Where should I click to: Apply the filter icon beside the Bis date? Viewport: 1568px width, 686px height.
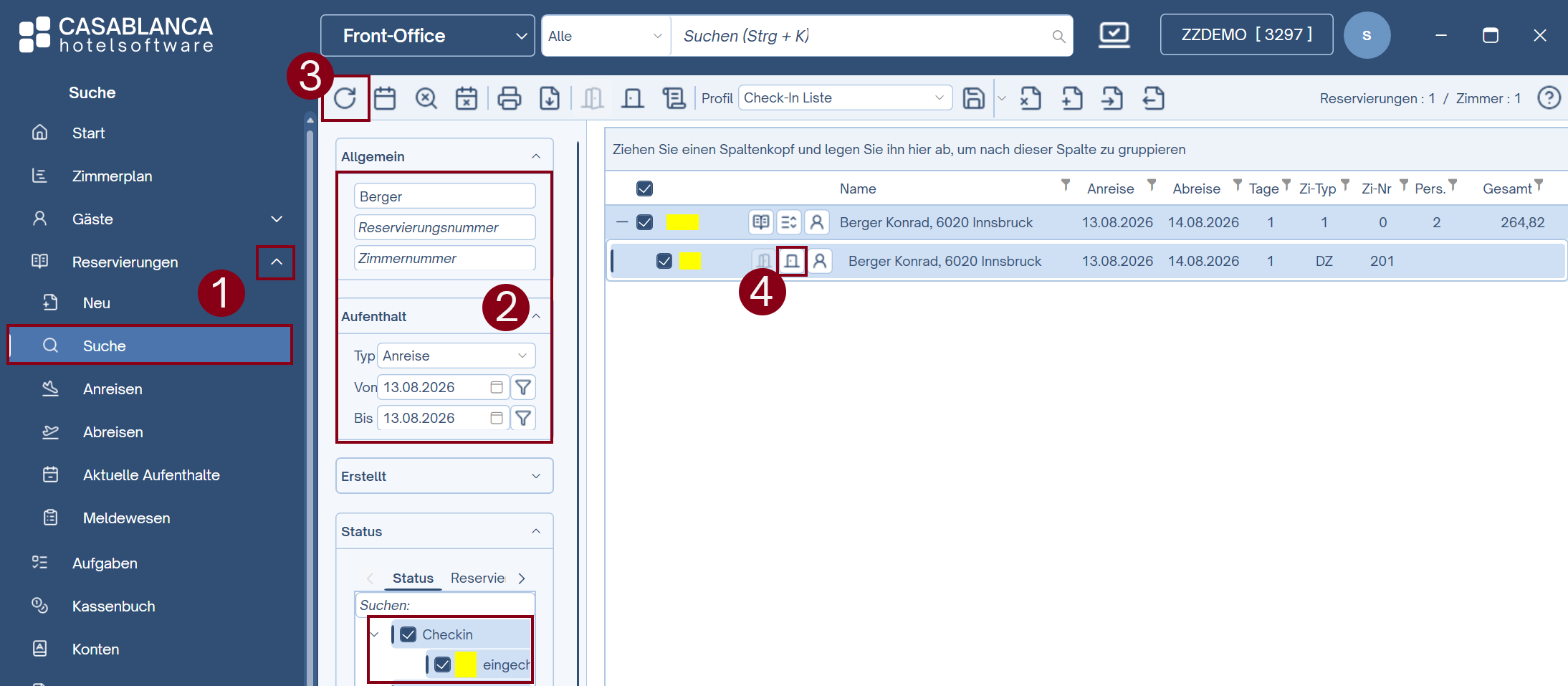point(523,418)
